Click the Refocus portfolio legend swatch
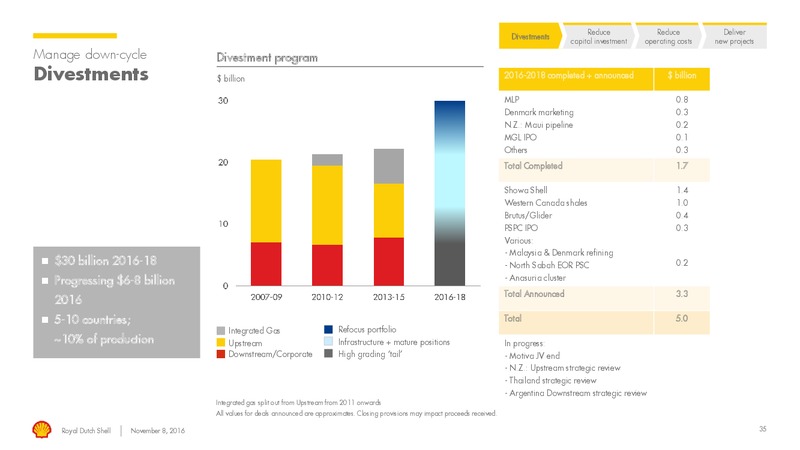The height and width of the screenshot is (450, 800). [329, 330]
